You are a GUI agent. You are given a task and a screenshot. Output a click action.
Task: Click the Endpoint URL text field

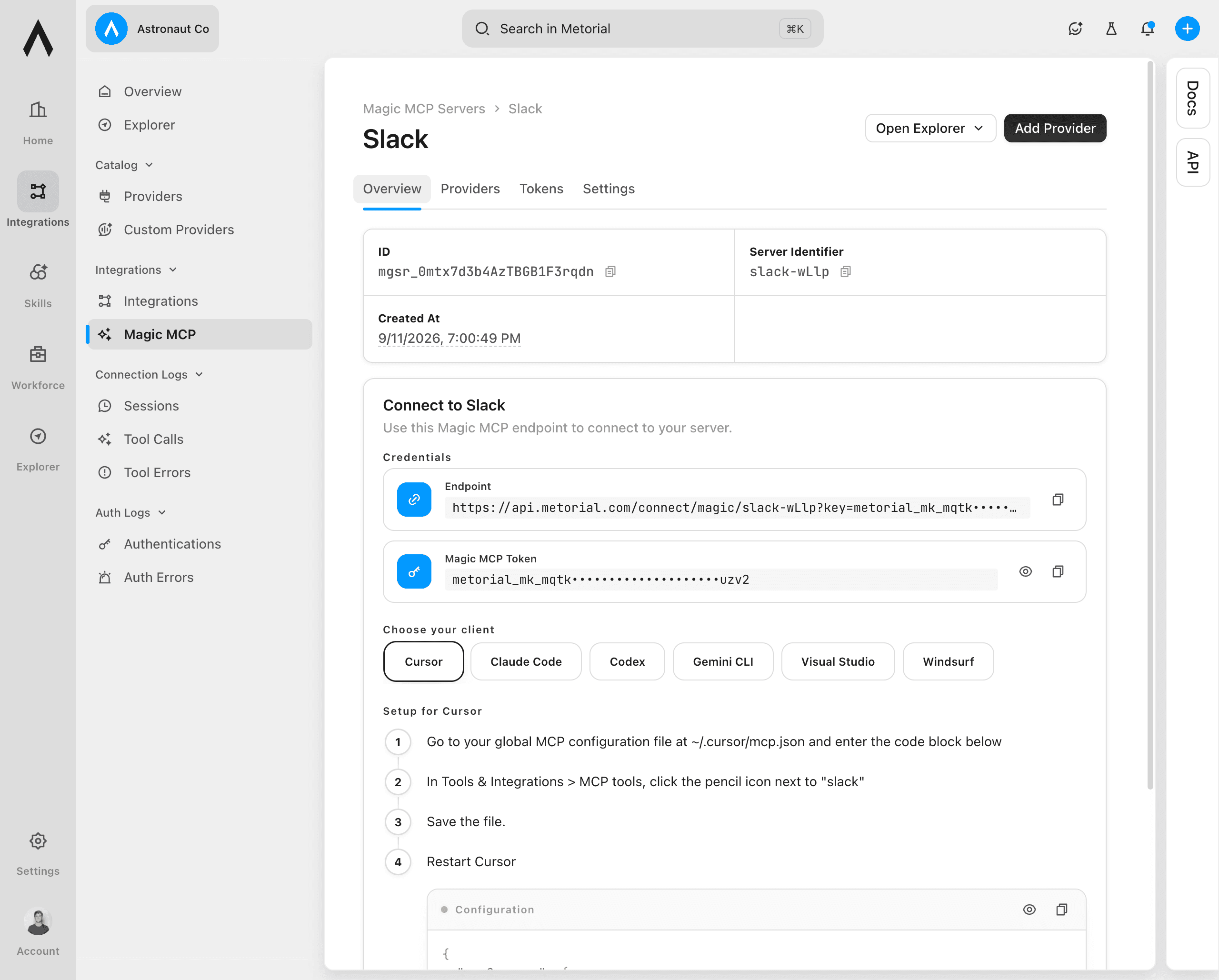pyautogui.click(x=737, y=508)
